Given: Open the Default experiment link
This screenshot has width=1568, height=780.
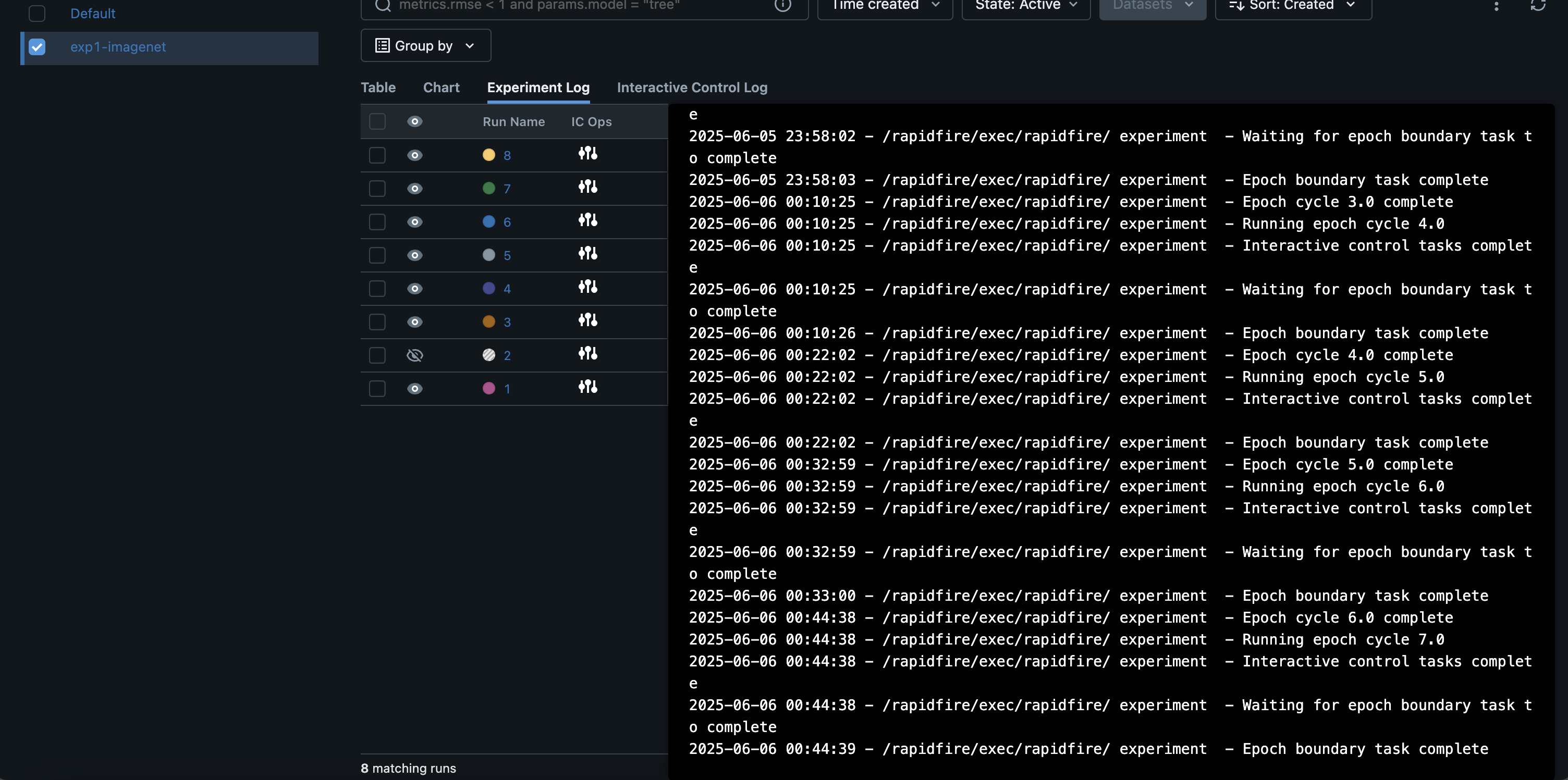Looking at the screenshot, I should pos(92,14).
